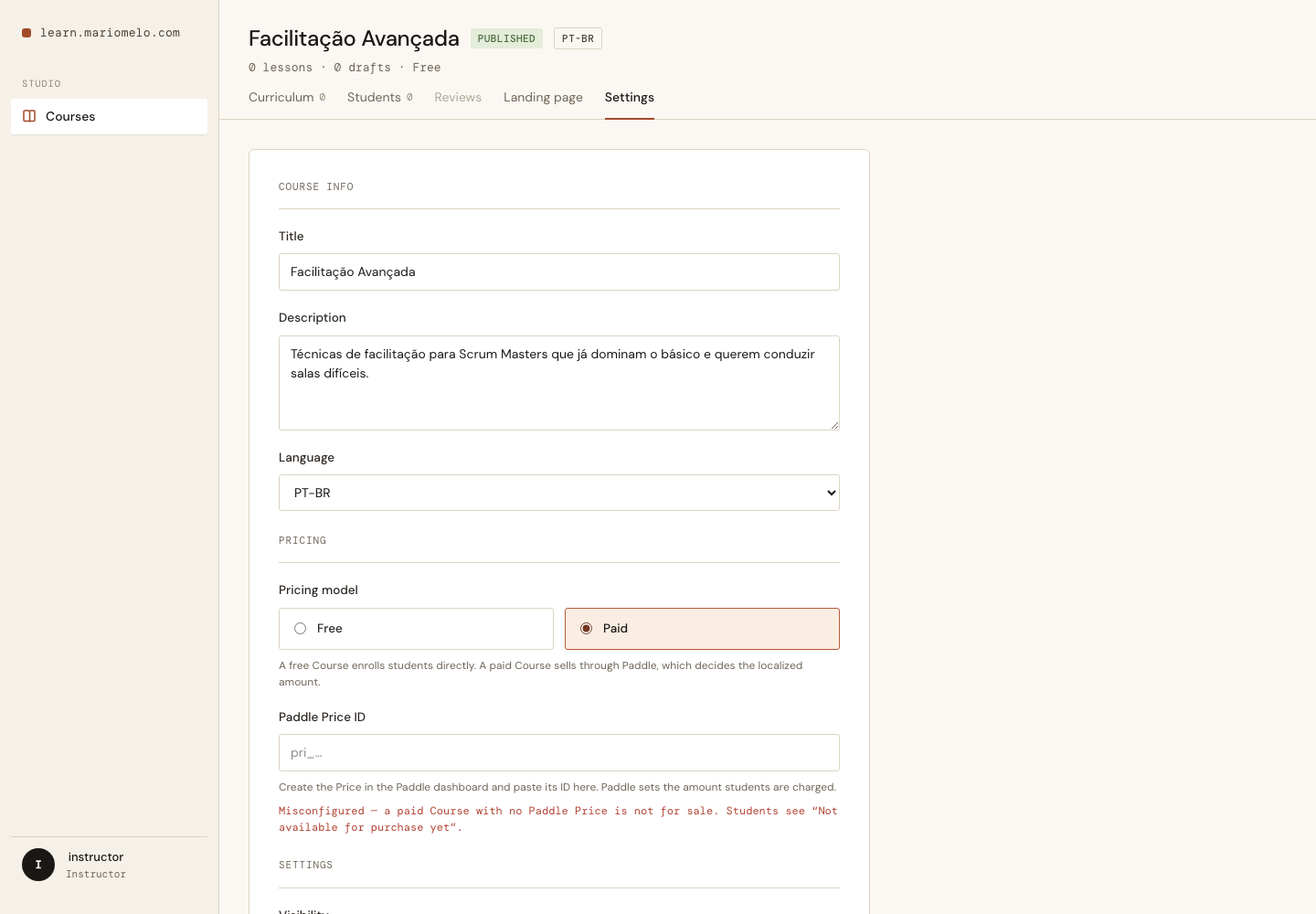1316x914 pixels.
Task: Click the '0 lessons · 0 drafts · Free' summary
Action: pos(345,68)
